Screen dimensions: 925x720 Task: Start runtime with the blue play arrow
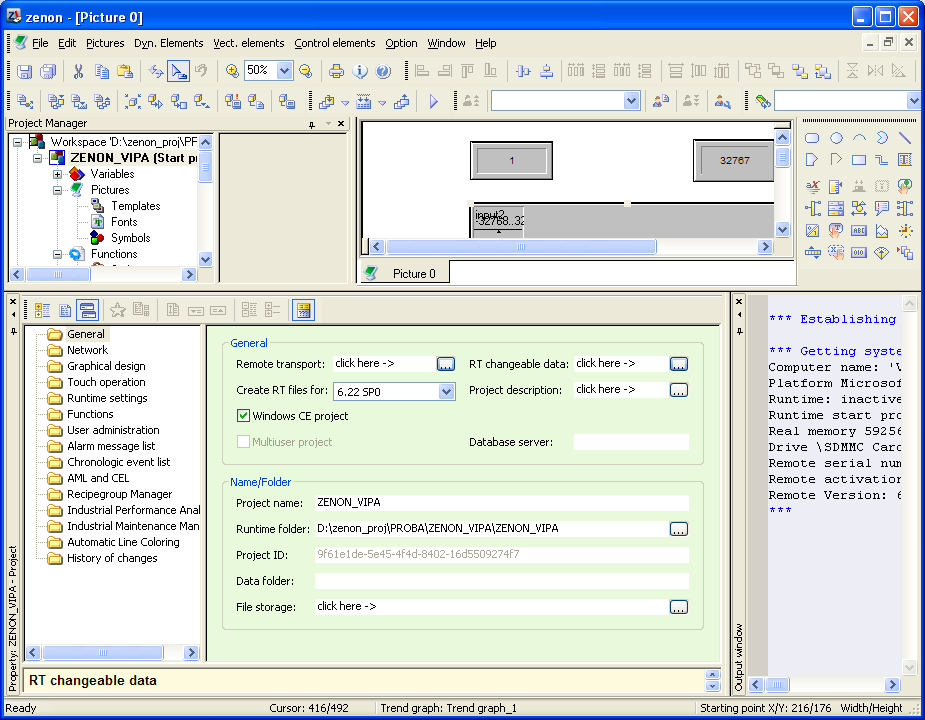click(434, 101)
